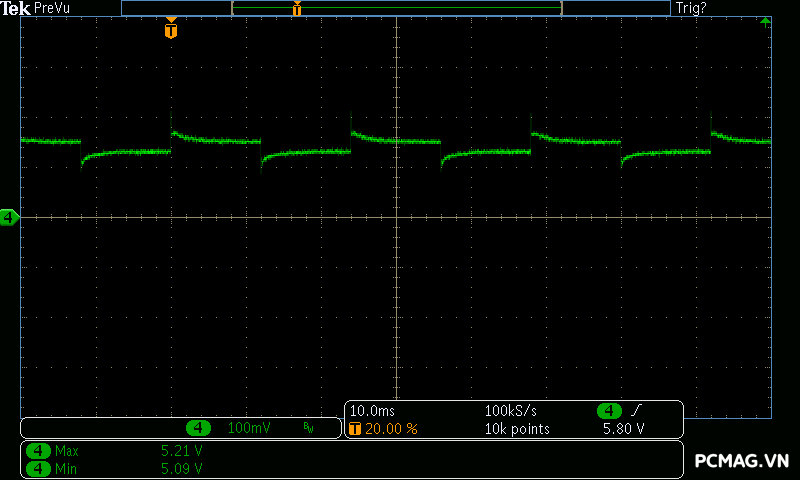Click the Trig? trigger status indicator
Screen dimensions: 800x480
pos(691,8)
